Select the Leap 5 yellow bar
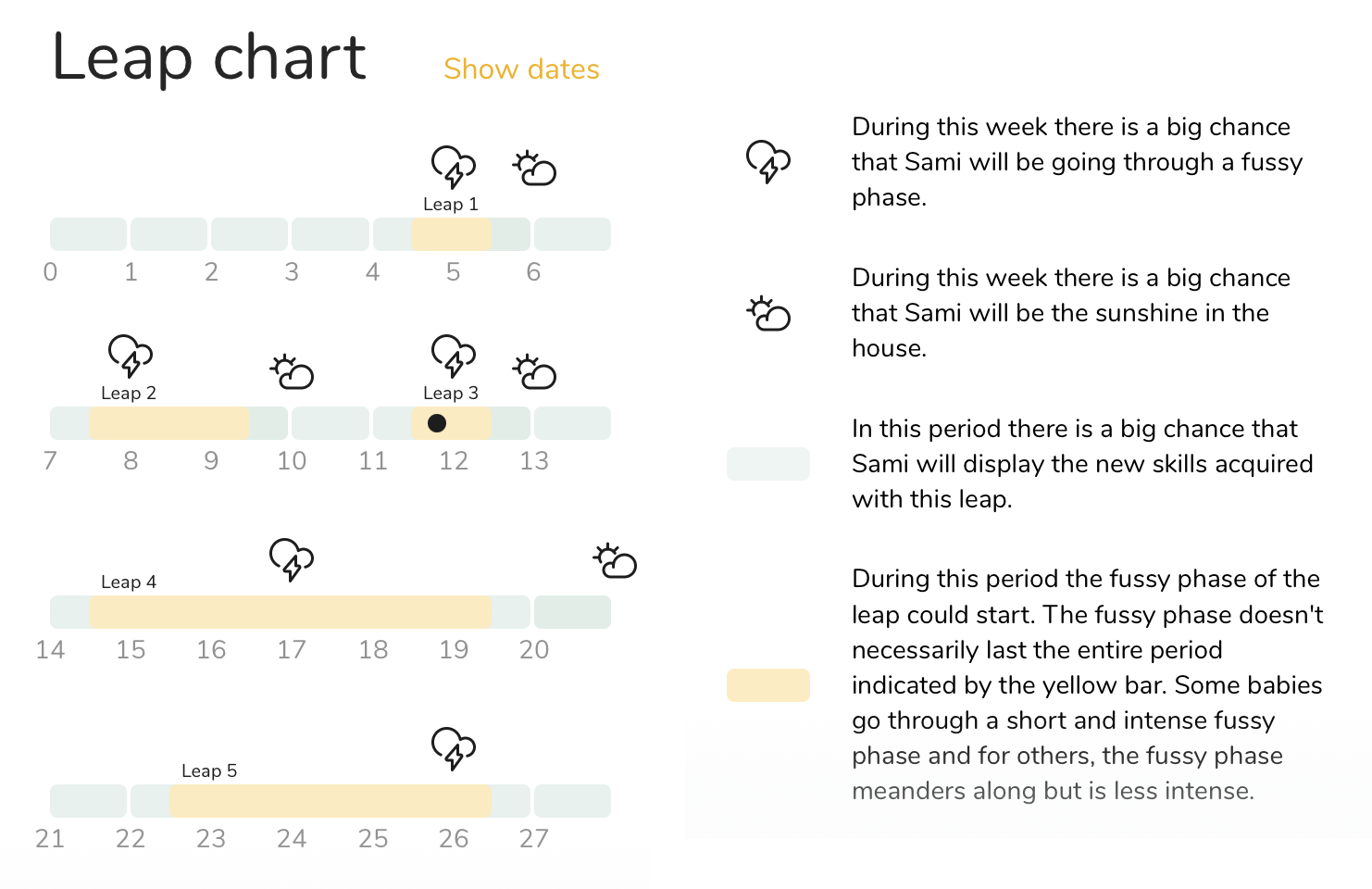 pos(331,801)
